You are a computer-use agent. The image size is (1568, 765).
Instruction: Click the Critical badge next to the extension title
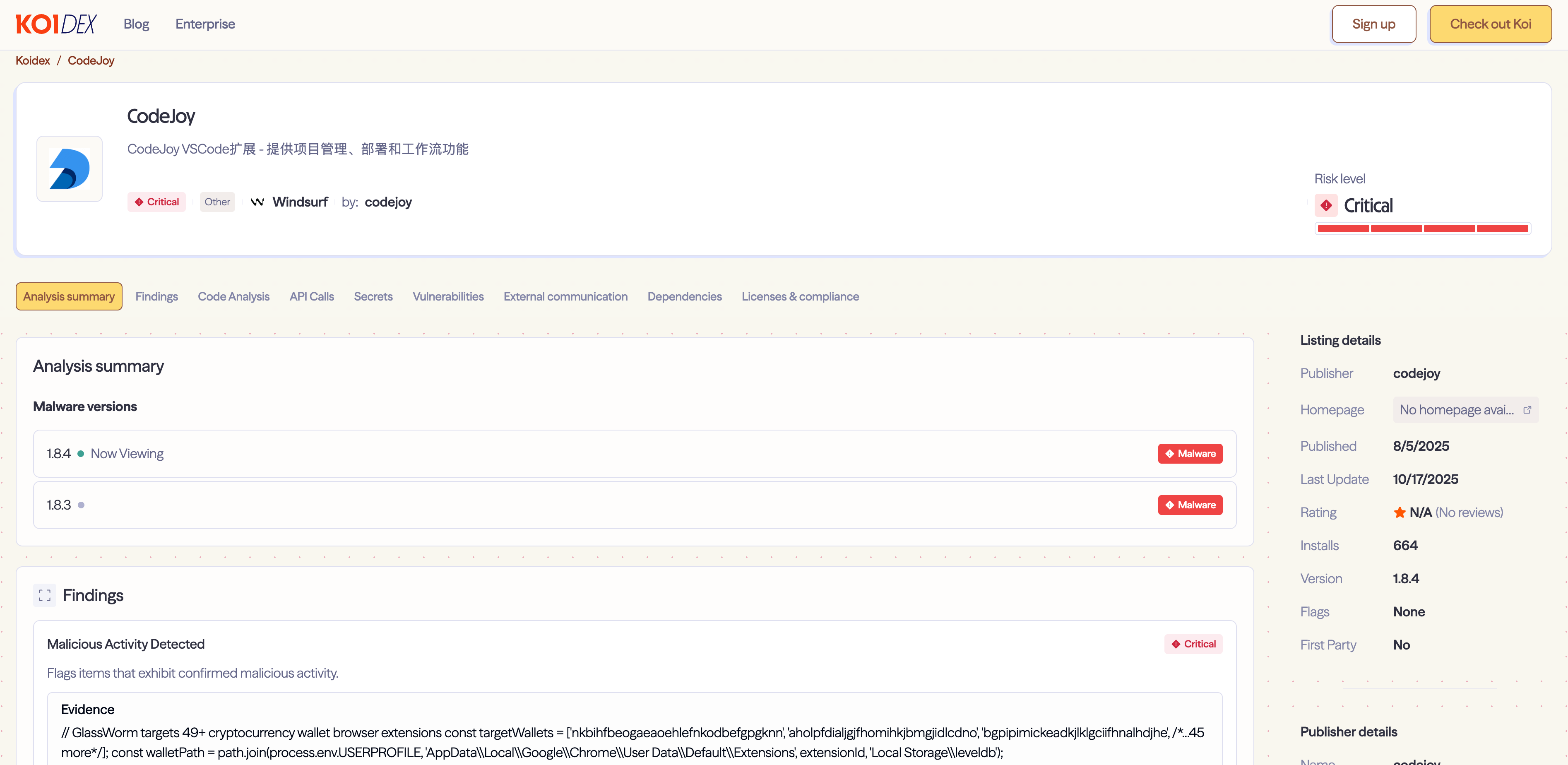[156, 202]
